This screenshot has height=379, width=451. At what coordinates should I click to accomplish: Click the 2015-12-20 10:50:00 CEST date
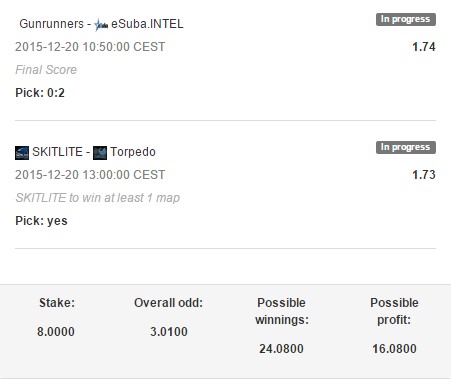tap(90, 47)
